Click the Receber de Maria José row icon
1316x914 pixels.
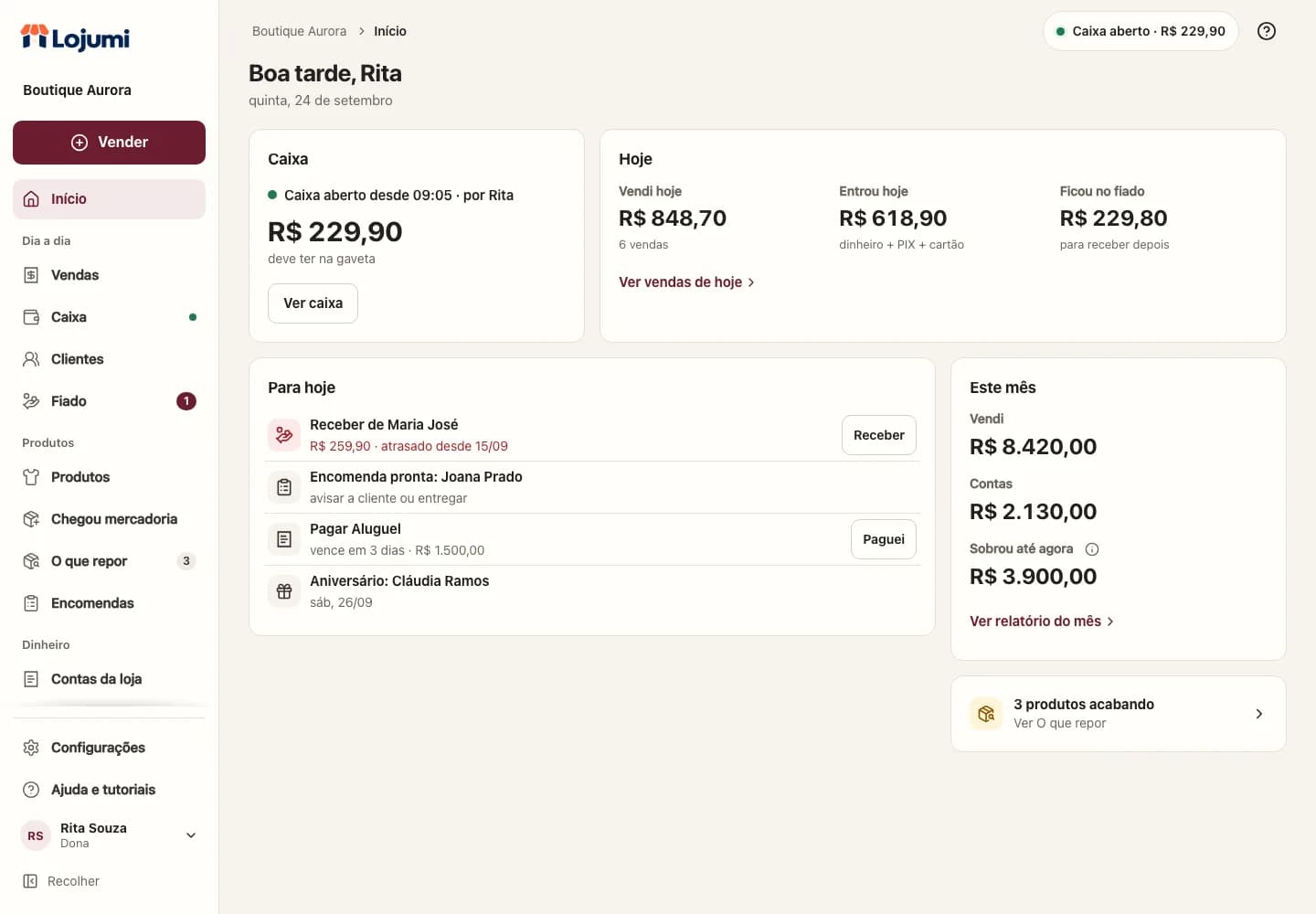point(284,435)
